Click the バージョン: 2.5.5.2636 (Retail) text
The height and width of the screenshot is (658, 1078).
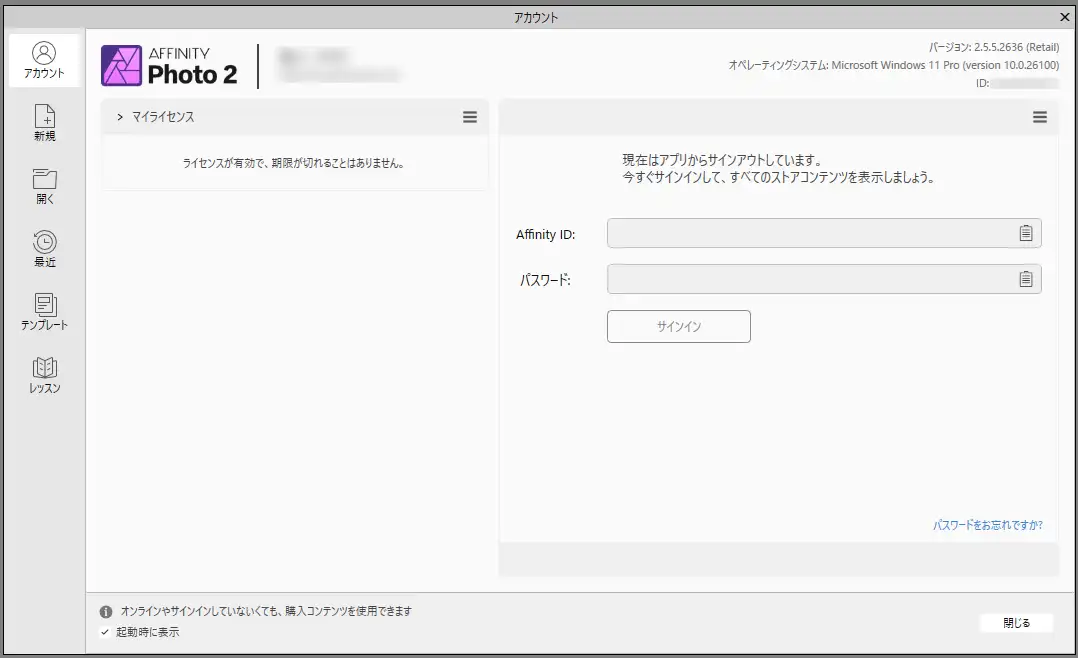[x=993, y=47]
